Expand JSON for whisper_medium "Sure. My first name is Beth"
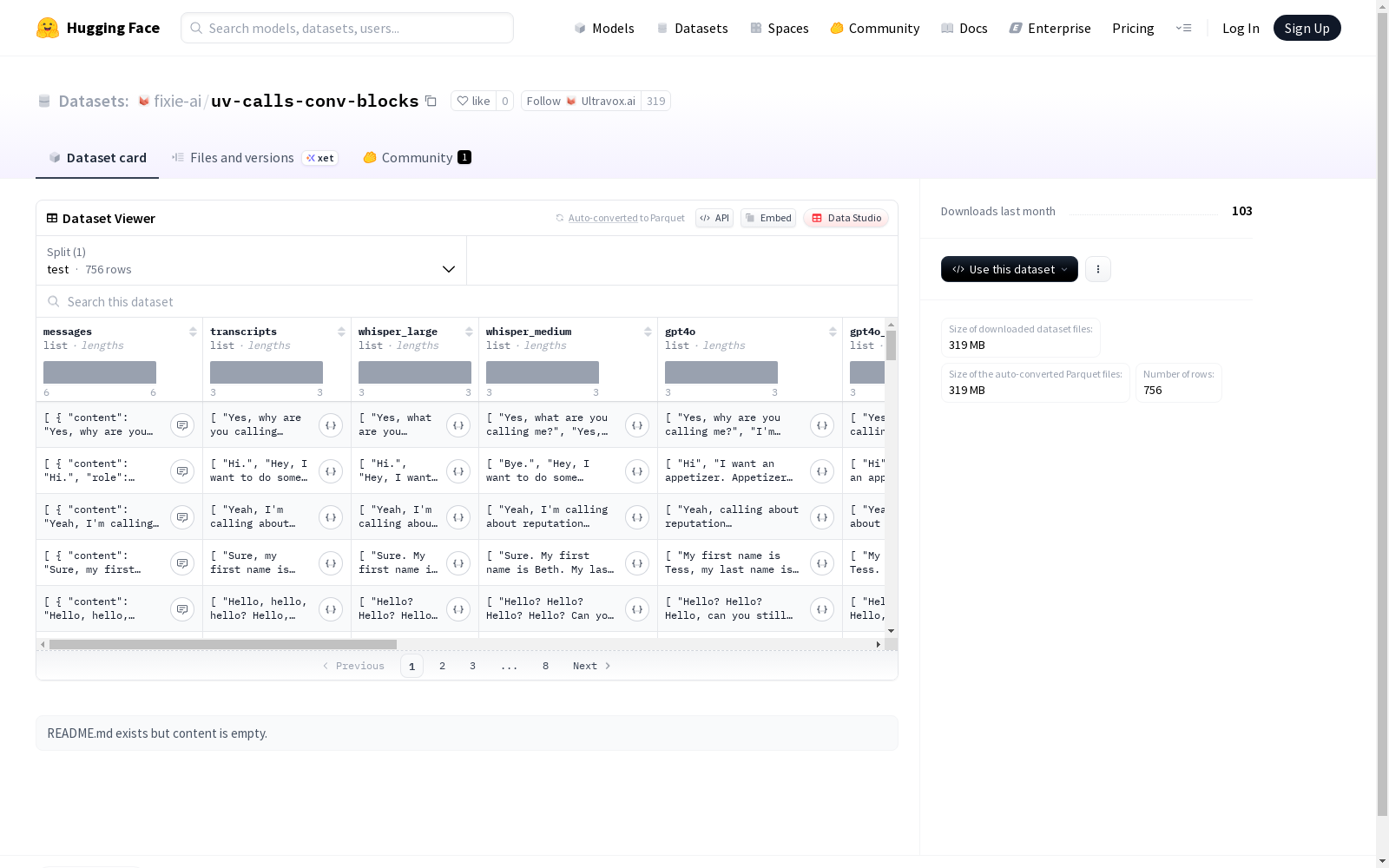The width and height of the screenshot is (1389, 868). click(x=637, y=563)
